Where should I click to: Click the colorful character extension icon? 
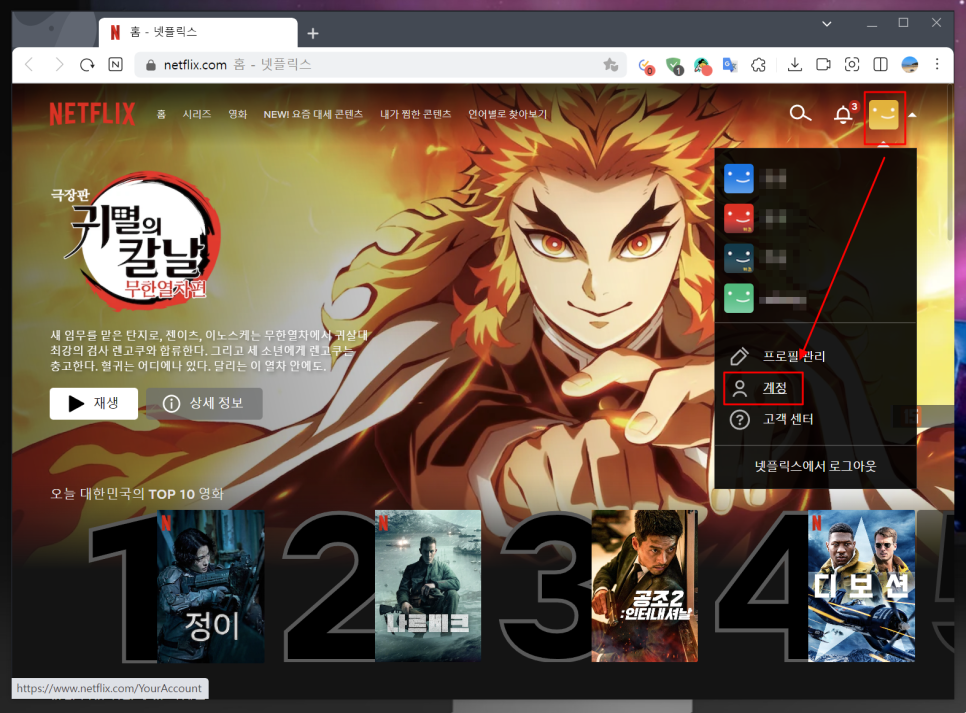pos(702,65)
